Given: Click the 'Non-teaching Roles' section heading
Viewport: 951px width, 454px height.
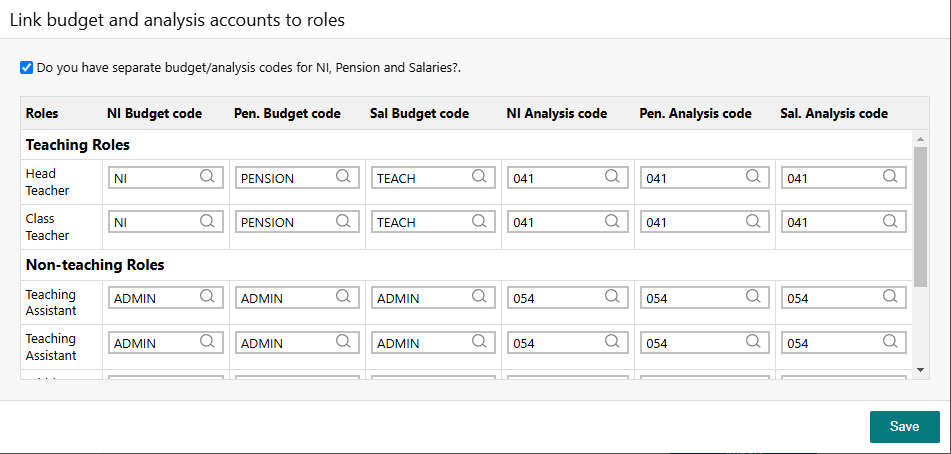Looking at the screenshot, I should (95, 265).
